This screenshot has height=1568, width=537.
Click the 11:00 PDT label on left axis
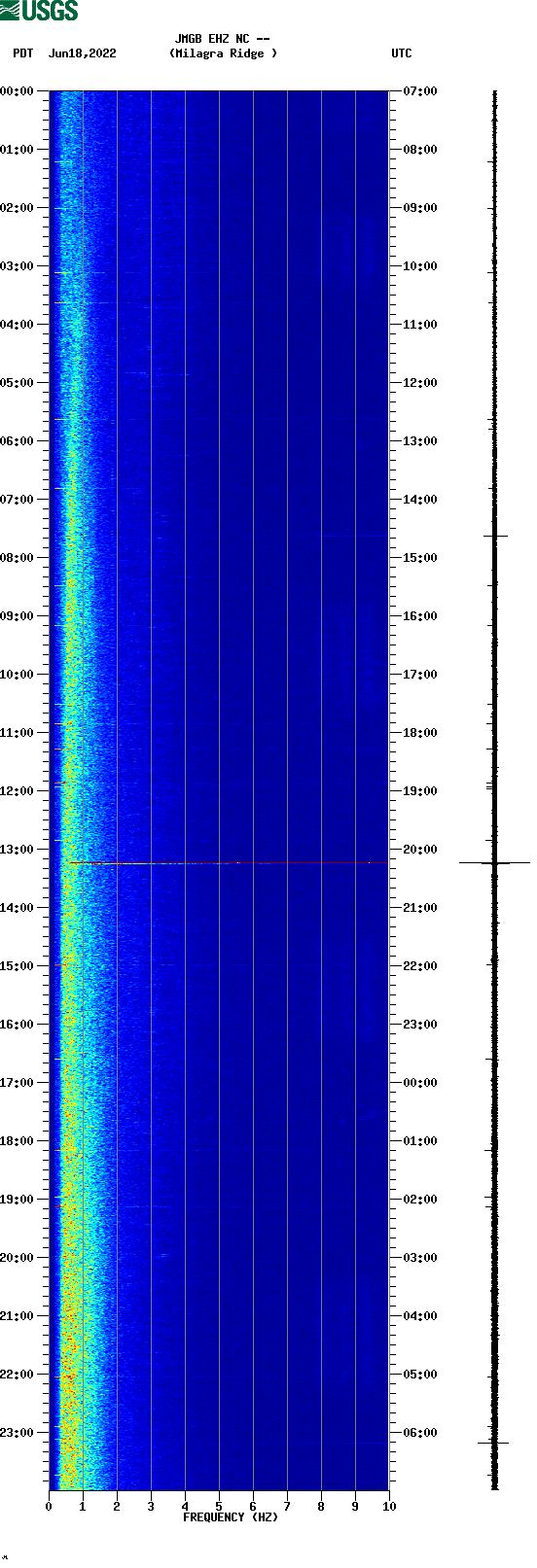[x=18, y=733]
